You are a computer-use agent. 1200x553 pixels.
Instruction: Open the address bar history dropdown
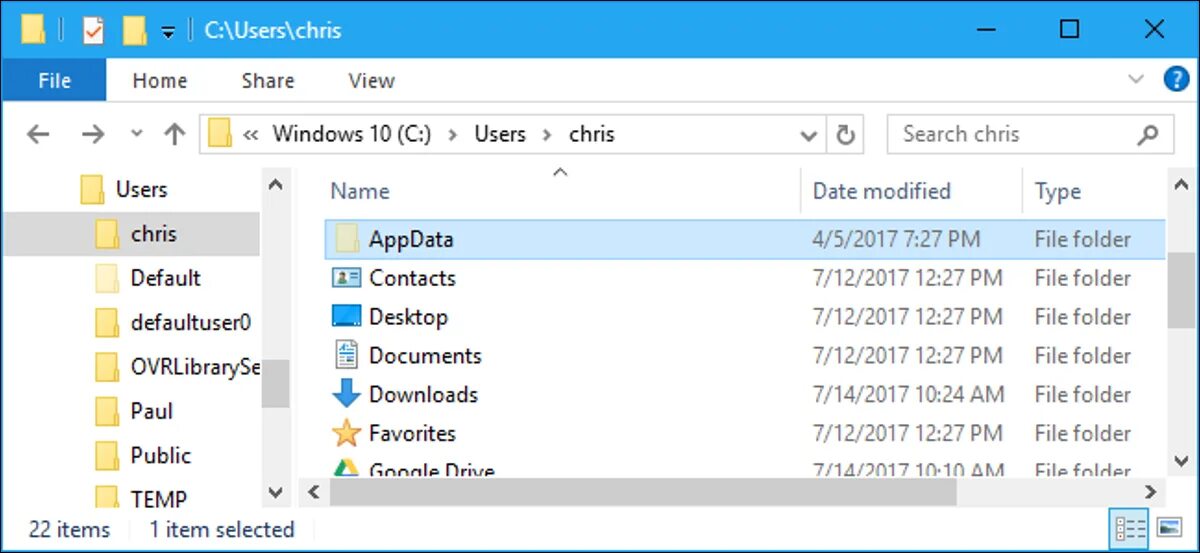(x=809, y=135)
